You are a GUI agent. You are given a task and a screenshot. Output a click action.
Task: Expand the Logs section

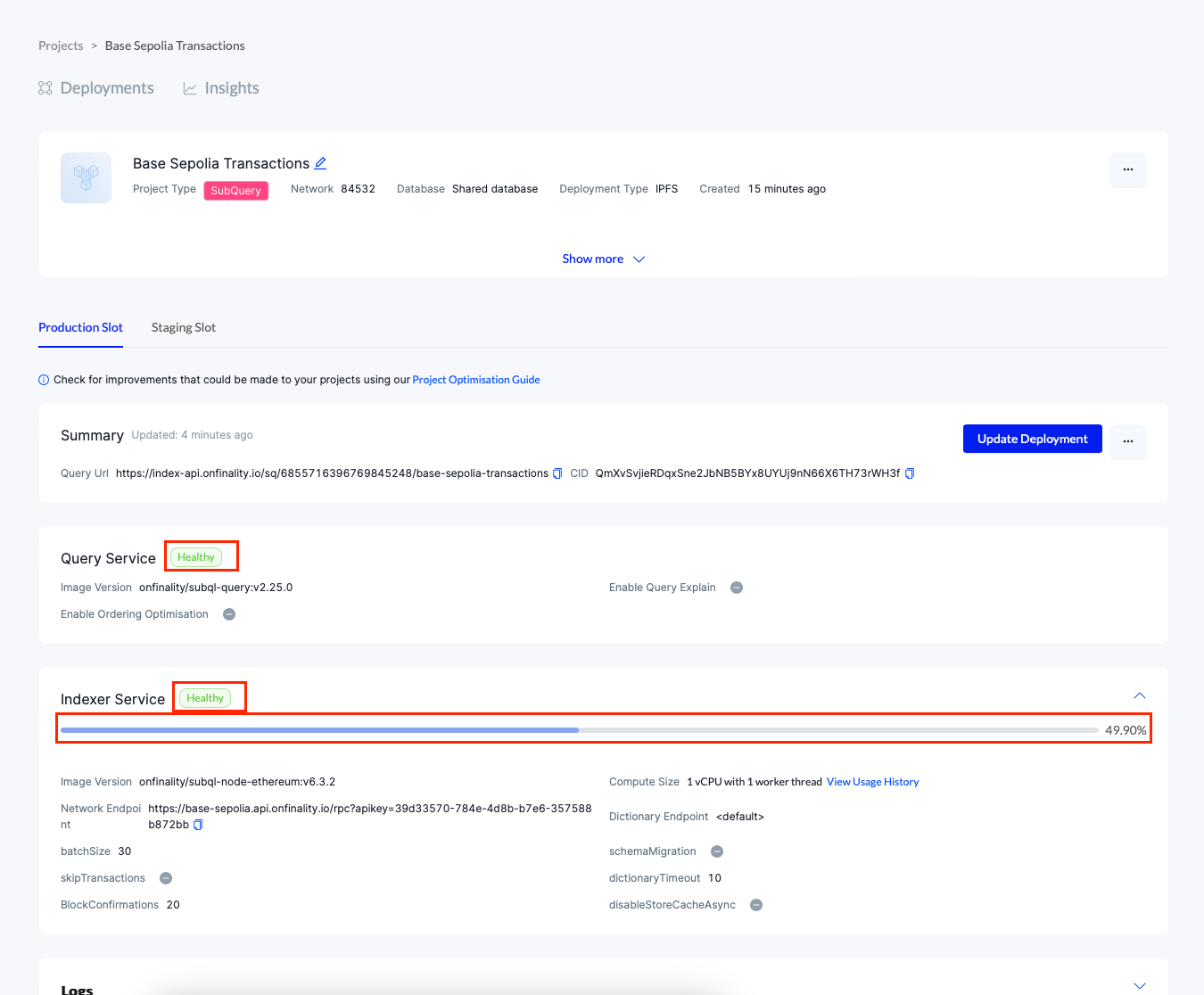coord(1139,985)
